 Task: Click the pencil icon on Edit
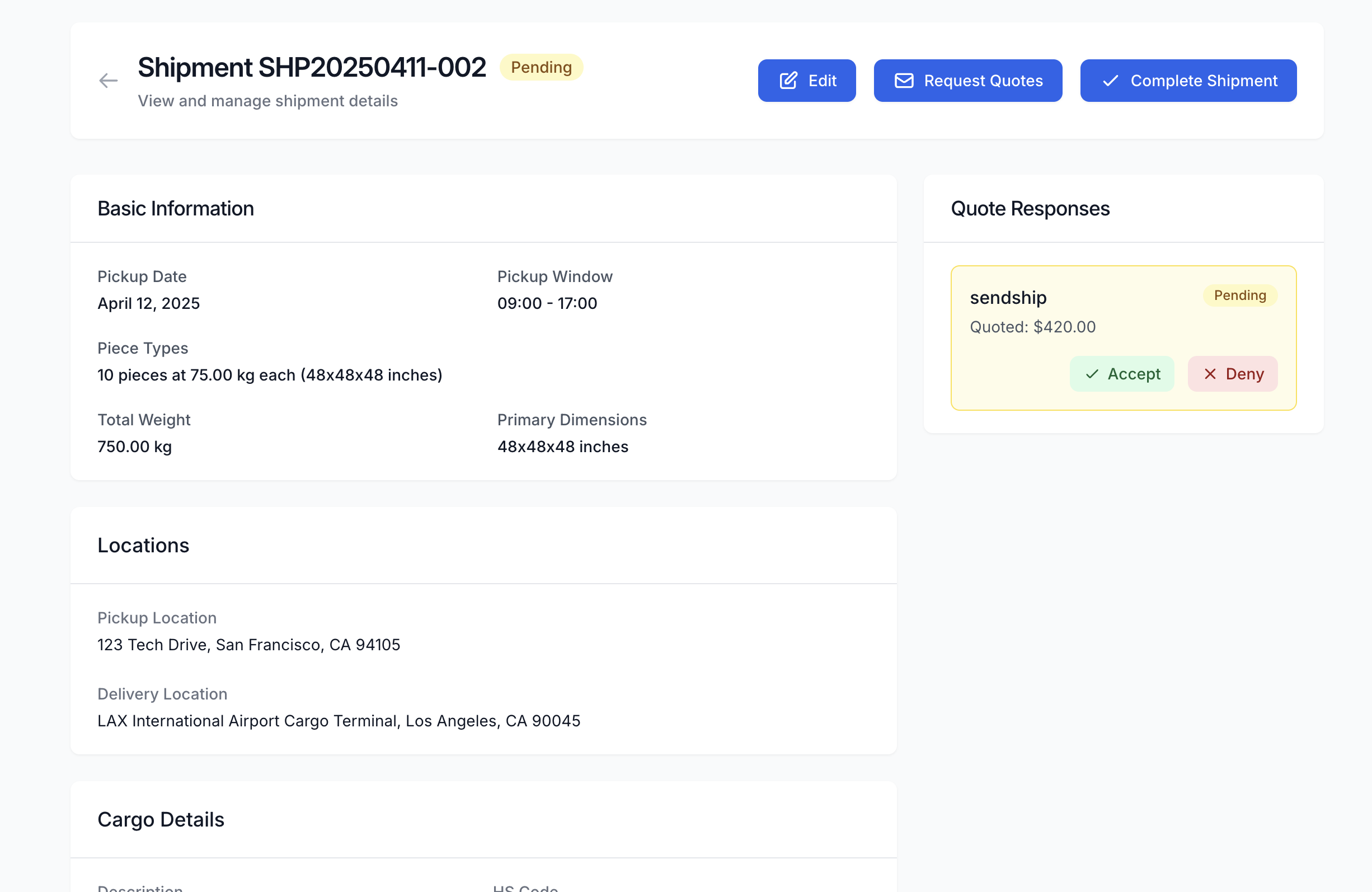pos(788,81)
